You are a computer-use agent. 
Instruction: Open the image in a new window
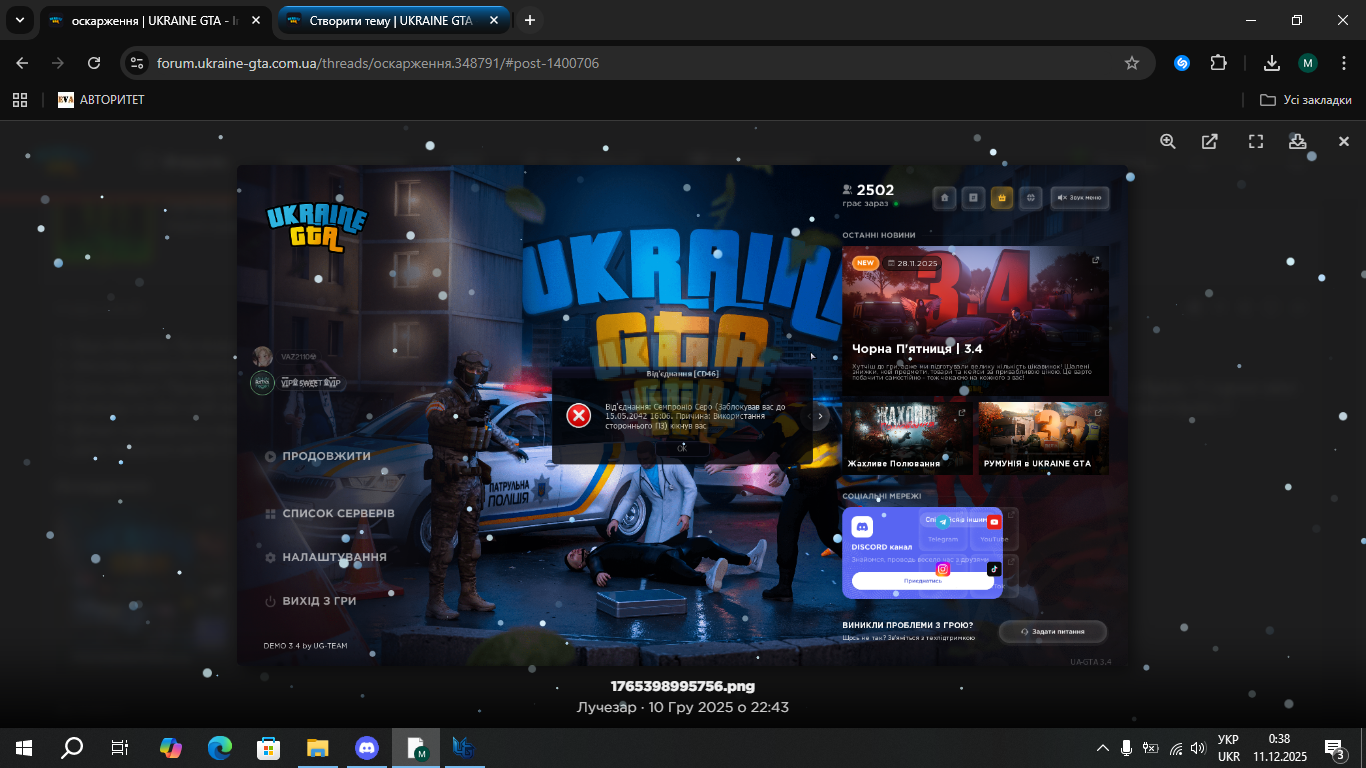click(x=1209, y=142)
